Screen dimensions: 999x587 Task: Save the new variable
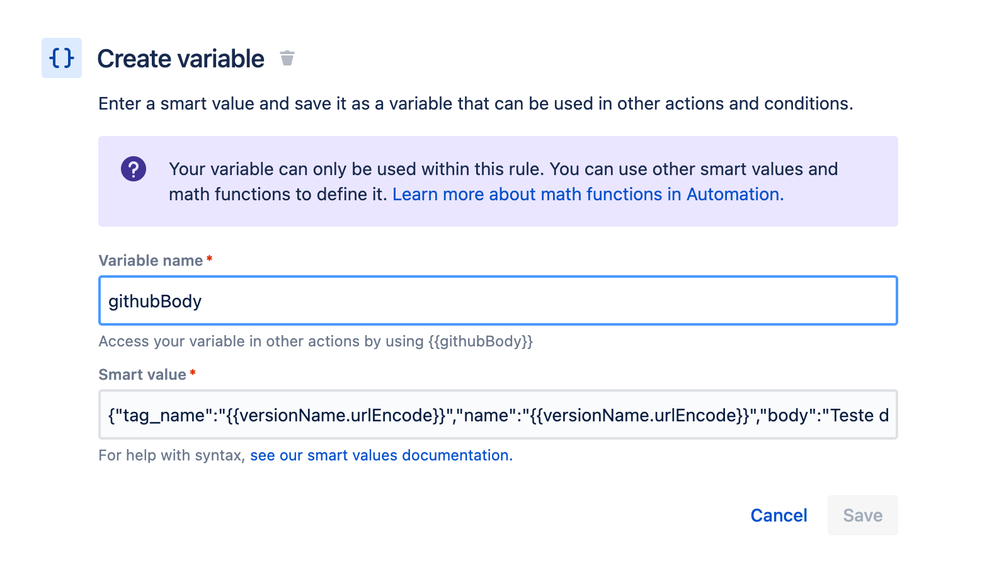tap(863, 515)
